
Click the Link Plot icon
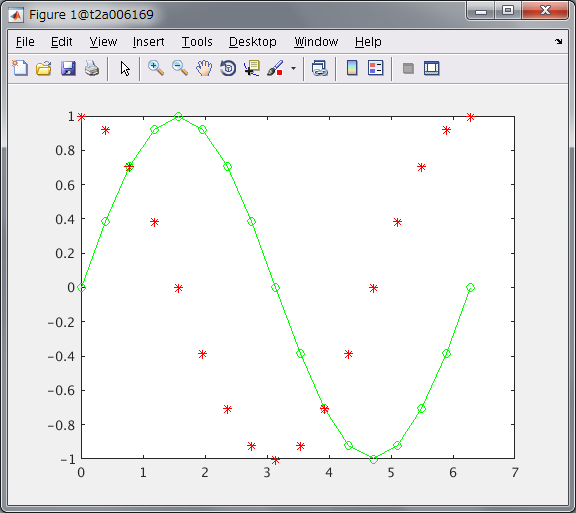pyautogui.click(x=319, y=68)
